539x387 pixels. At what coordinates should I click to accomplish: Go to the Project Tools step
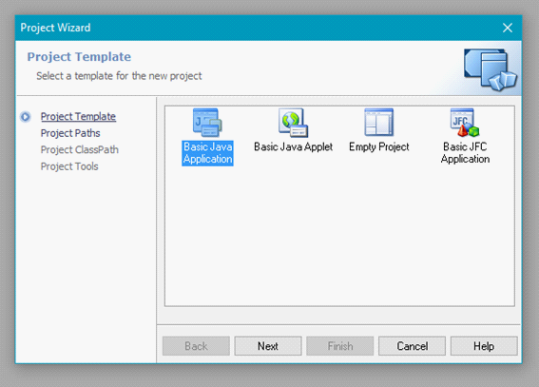tap(69, 166)
